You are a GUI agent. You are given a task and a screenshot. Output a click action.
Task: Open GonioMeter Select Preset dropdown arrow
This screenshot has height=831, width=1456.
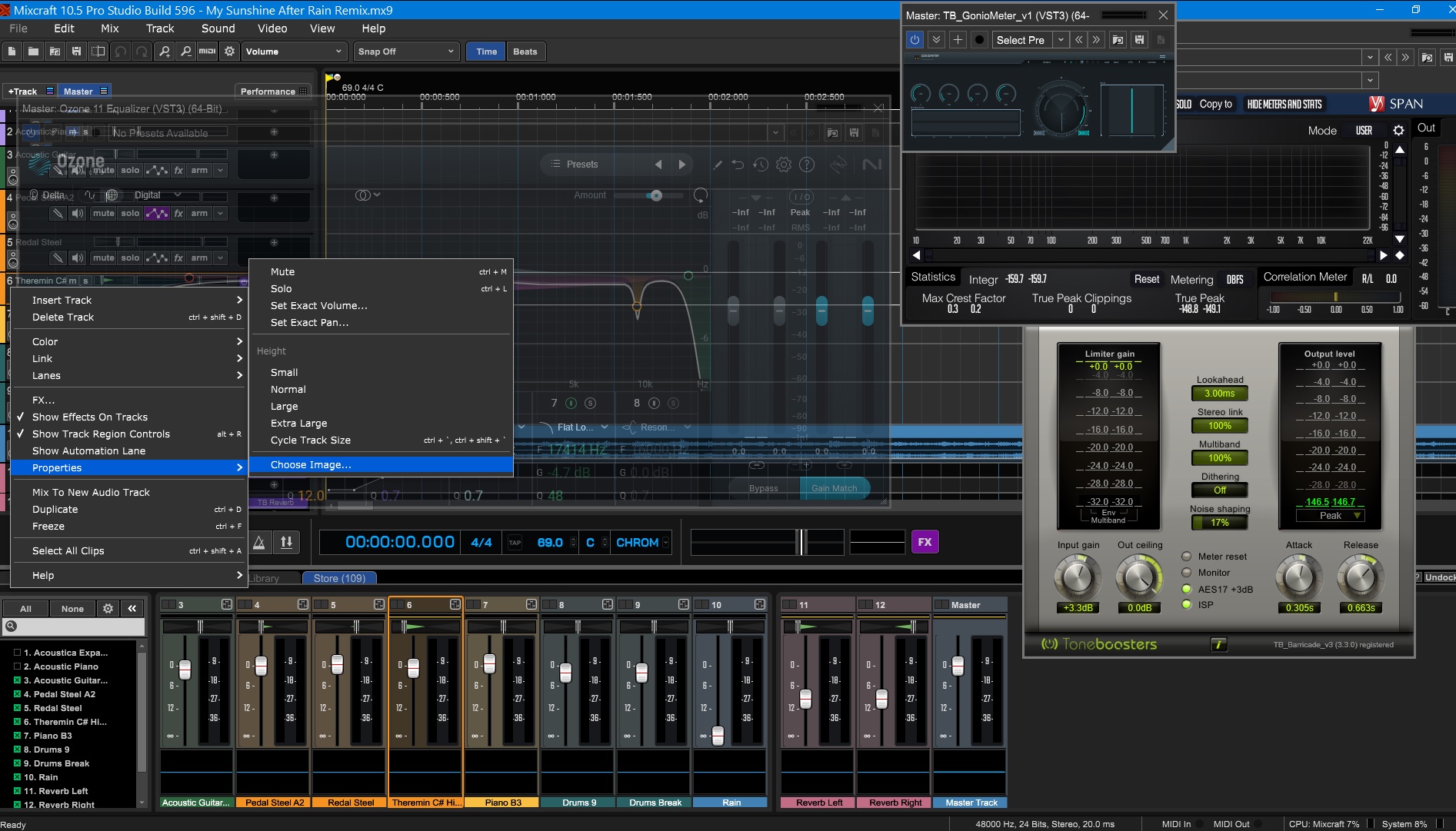pyautogui.click(x=1061, y=39)
